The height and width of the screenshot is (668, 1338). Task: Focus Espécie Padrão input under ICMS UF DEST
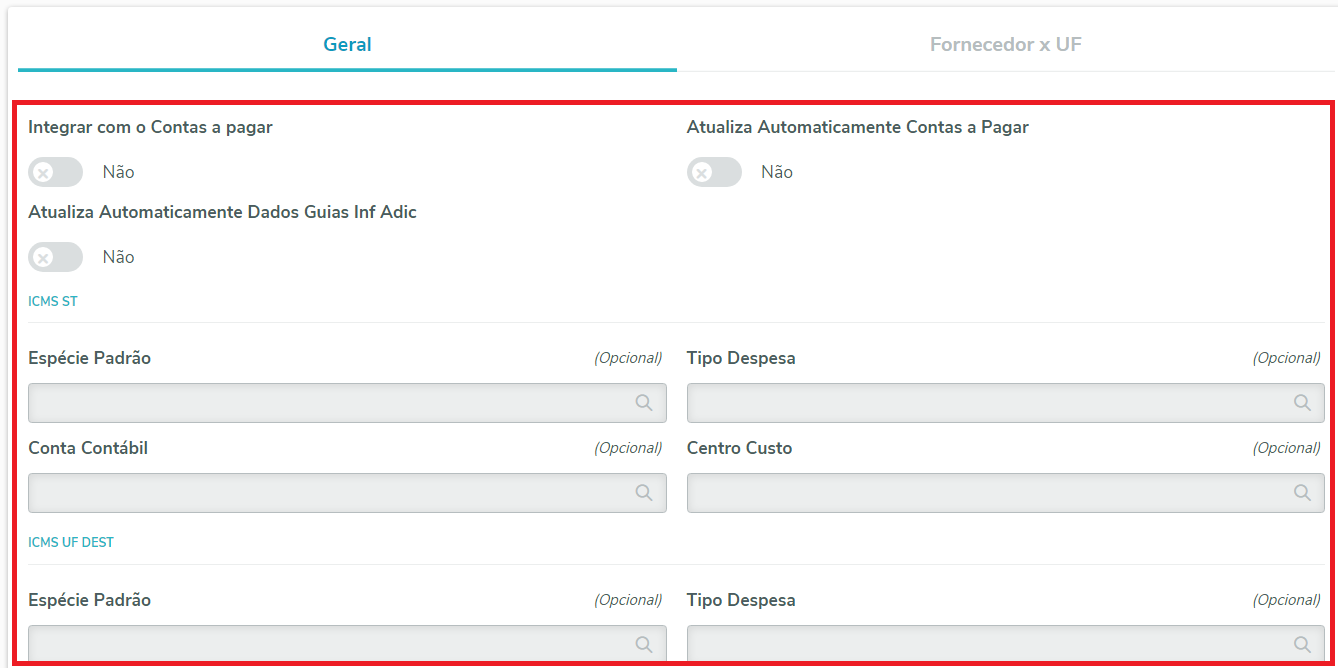[330, 644]
